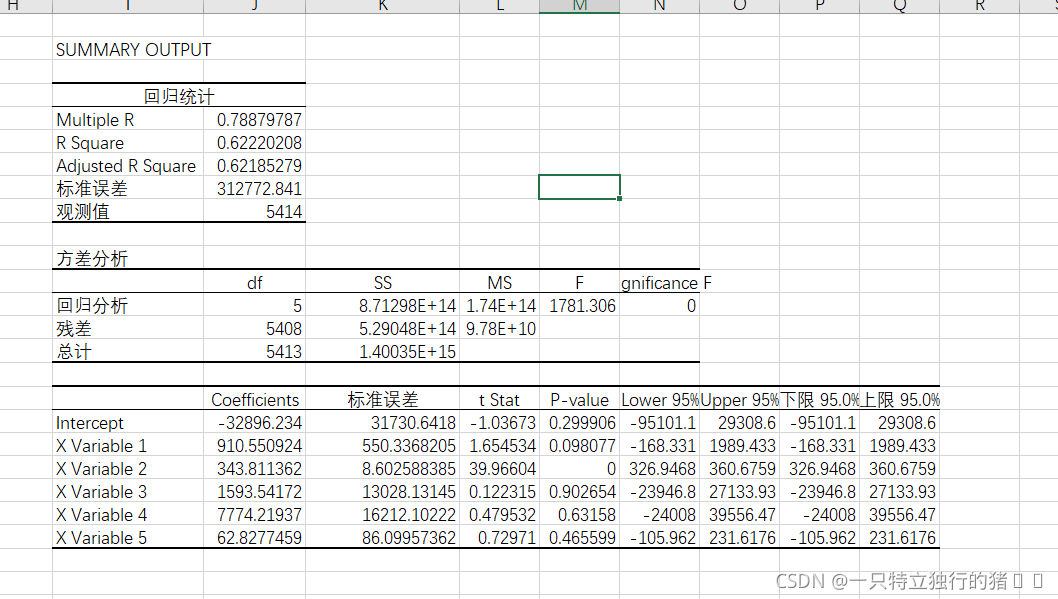1058x599 pixels.
Task: Select the MS value 1.74E+14
Action: 499,306
